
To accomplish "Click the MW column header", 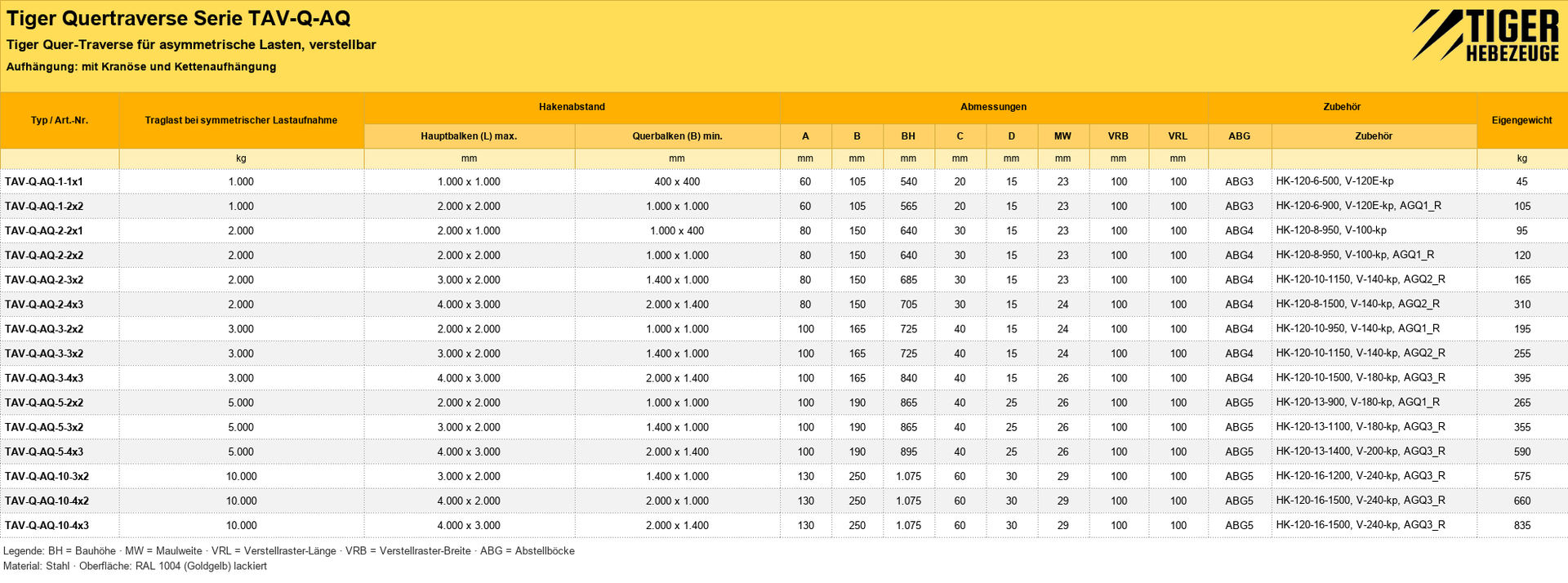I will pyautogui.click(x=1062, y=136).
